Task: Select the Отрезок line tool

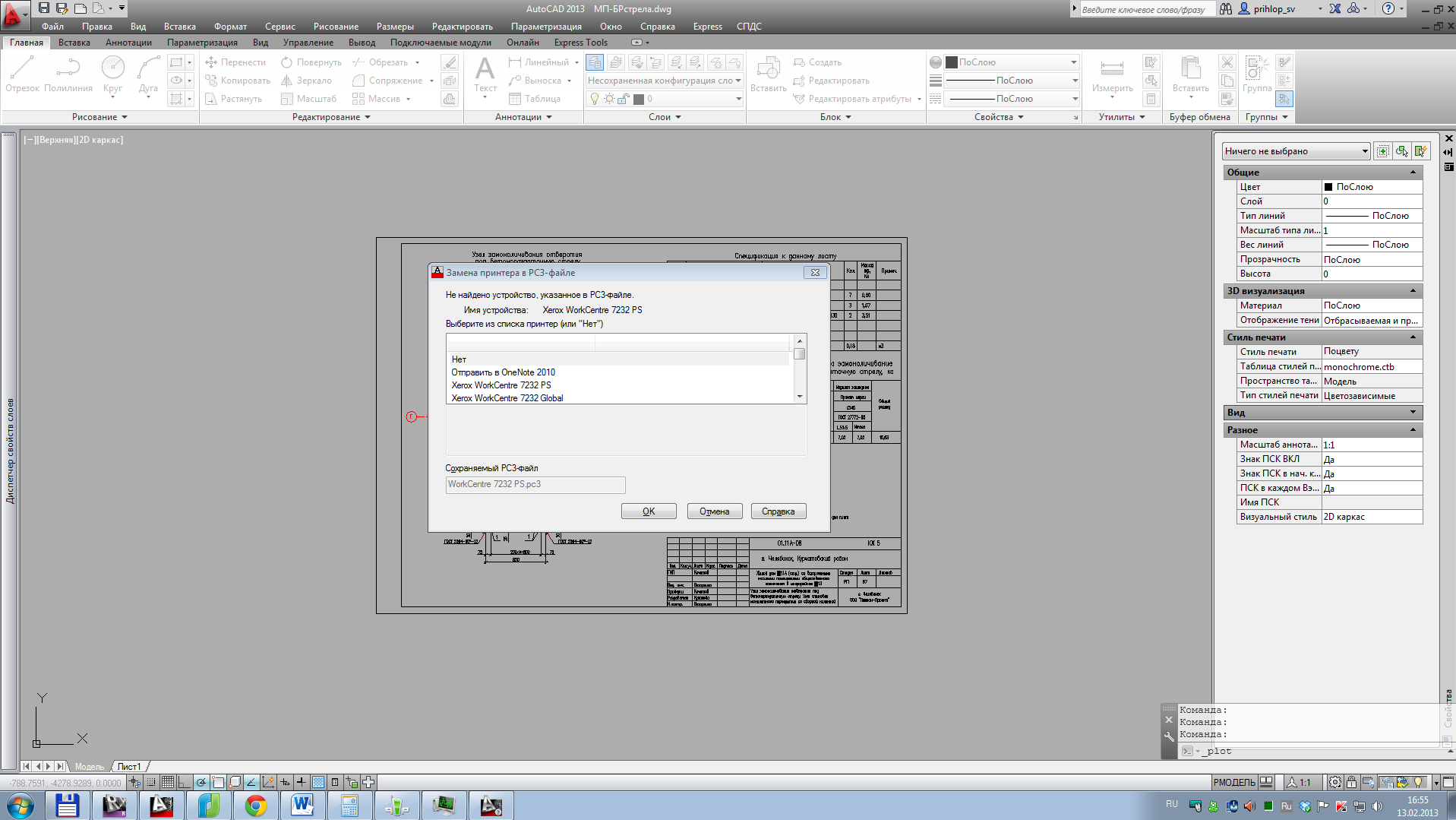Action: (x=22, y=74)
